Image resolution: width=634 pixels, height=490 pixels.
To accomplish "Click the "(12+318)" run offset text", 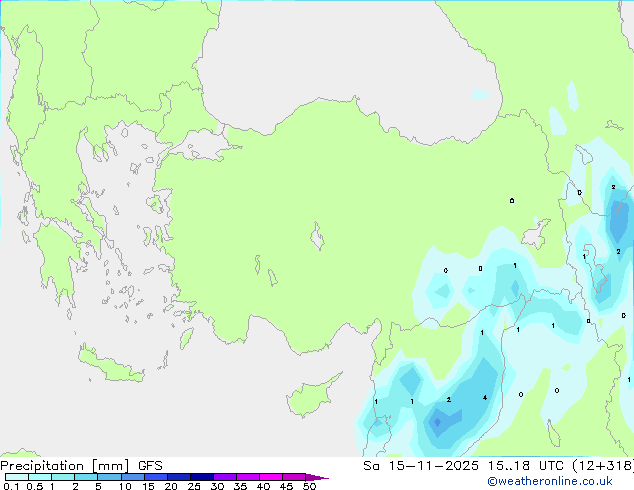I will (x=603, y=466).
